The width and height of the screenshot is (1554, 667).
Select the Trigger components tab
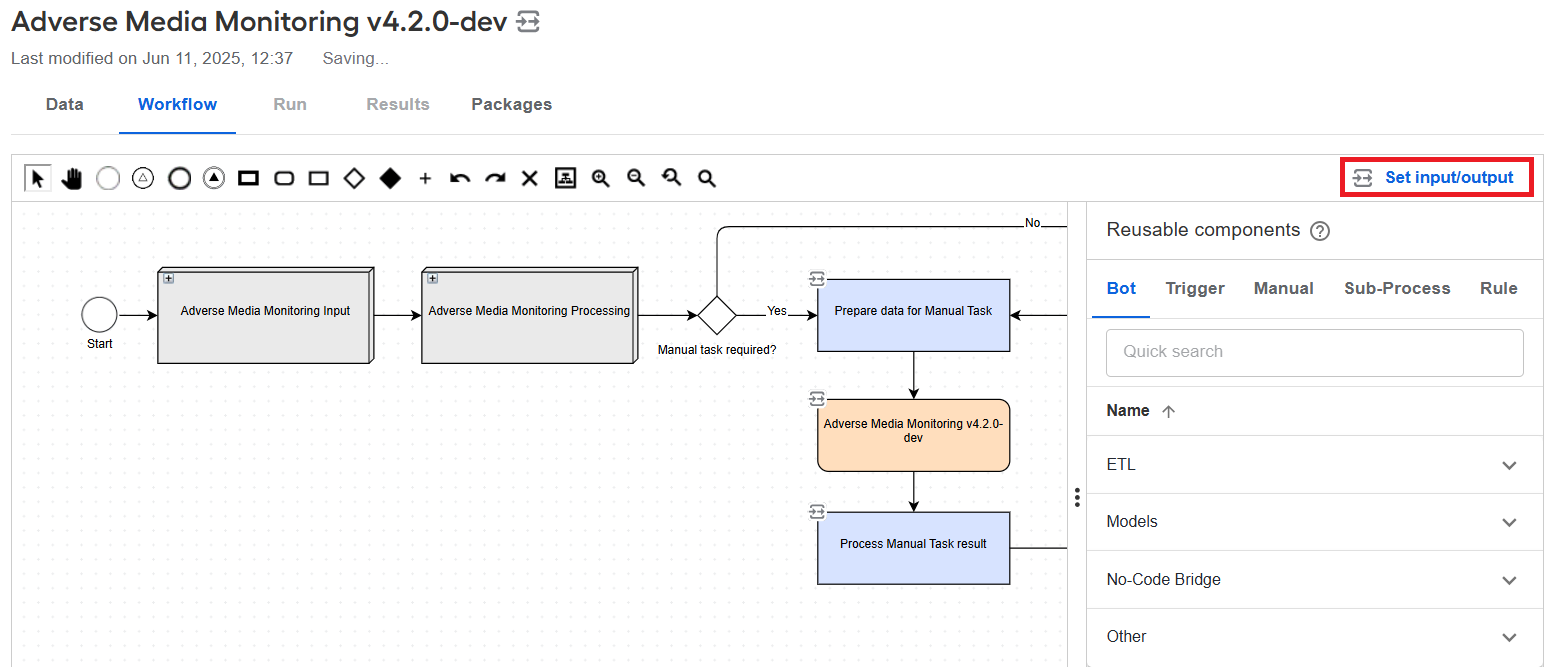coord(1195,288)
